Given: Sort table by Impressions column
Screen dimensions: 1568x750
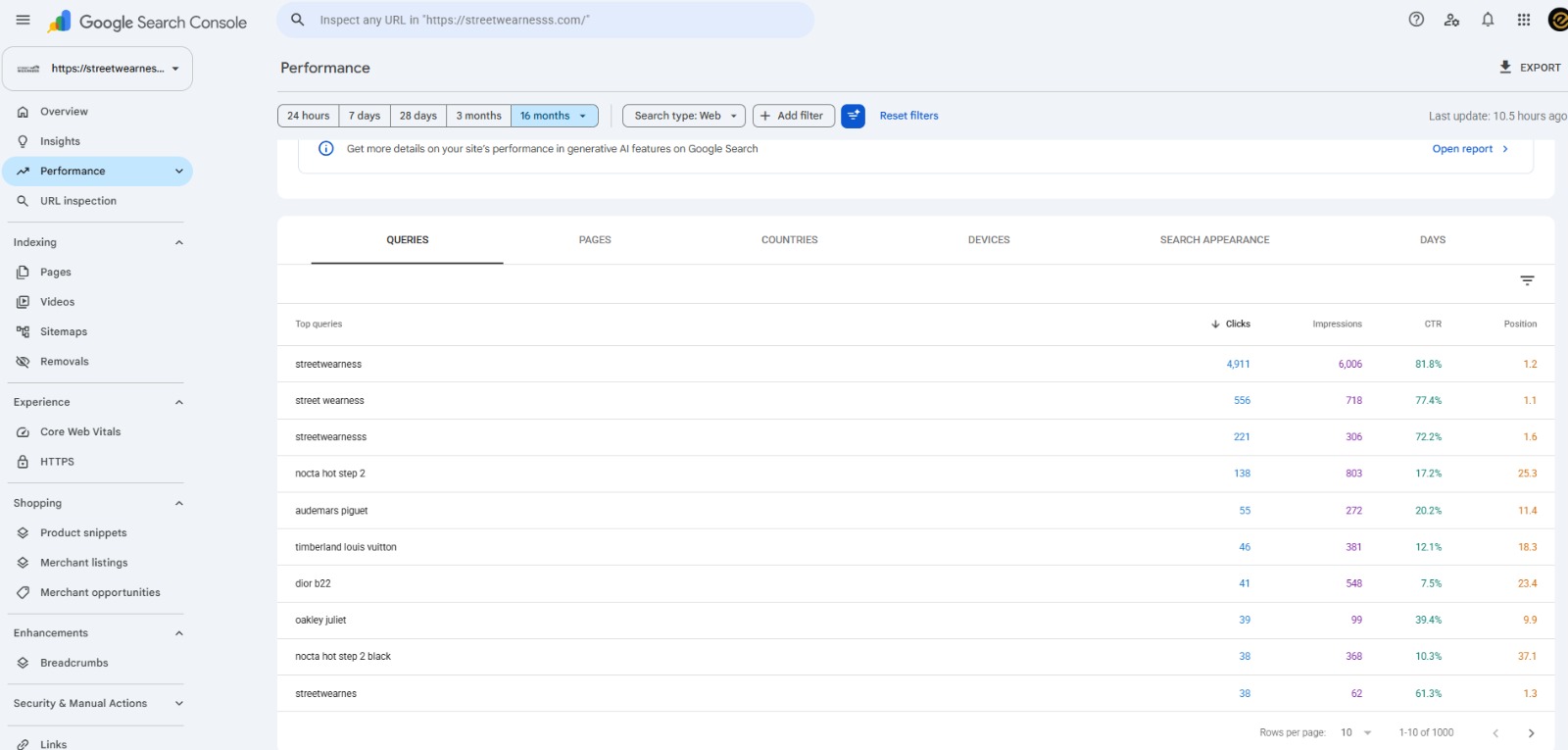Looking at the screenshot, I should [x=1337, y=325].
